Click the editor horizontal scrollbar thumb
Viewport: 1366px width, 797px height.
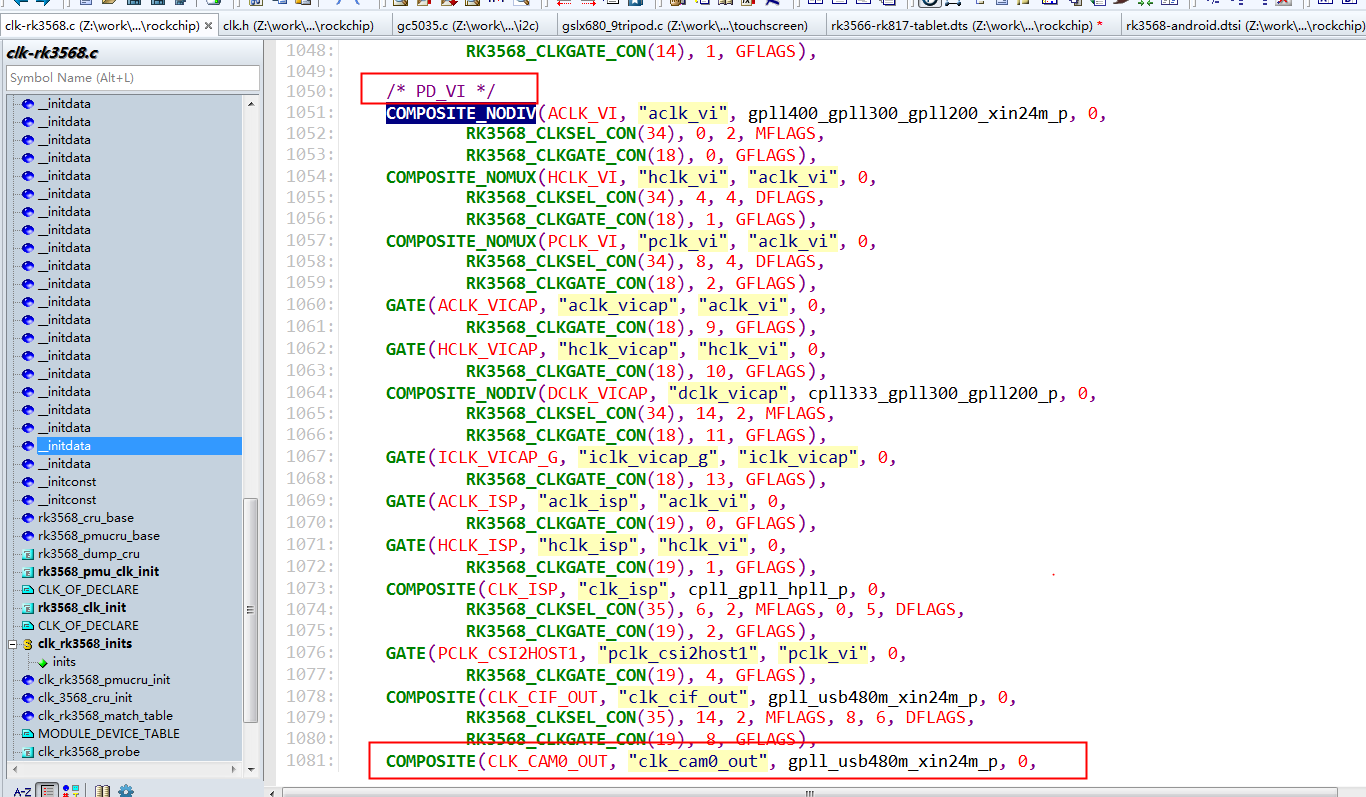tap(810, 790)
